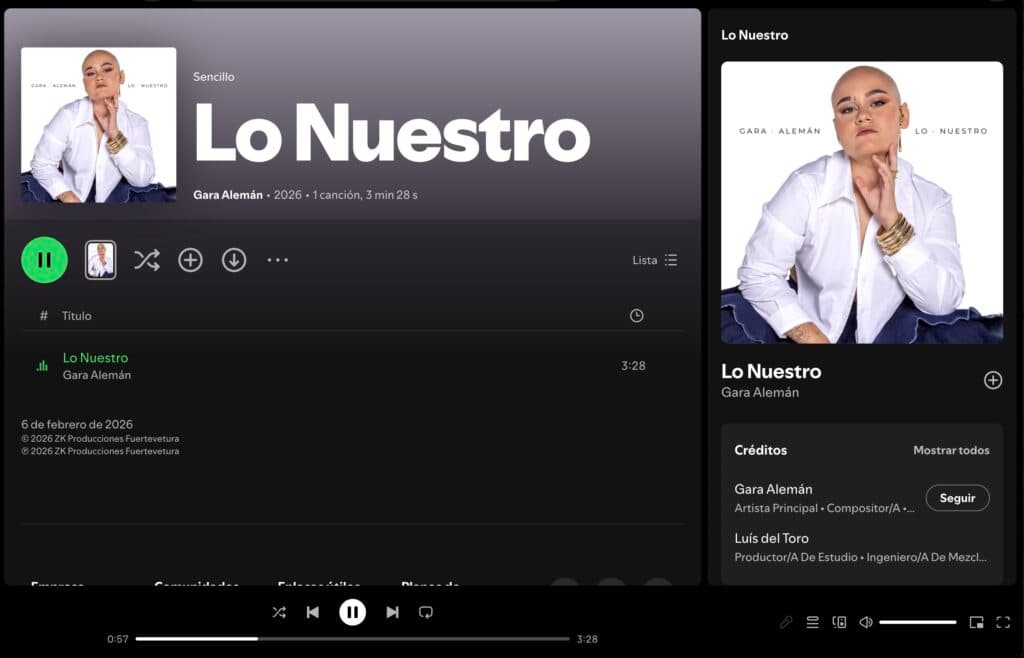Screen dimensions: 1024x658
Task: Enable repeat with the repeat icon
Action: 426,612
